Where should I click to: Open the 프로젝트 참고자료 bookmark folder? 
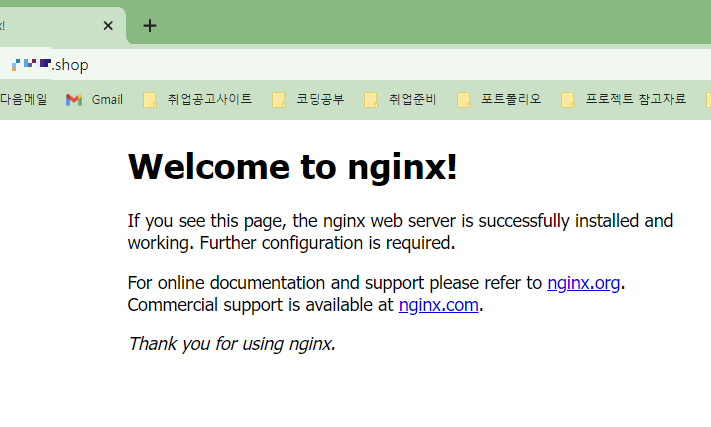pyautogui.click(x=623, y=99)
